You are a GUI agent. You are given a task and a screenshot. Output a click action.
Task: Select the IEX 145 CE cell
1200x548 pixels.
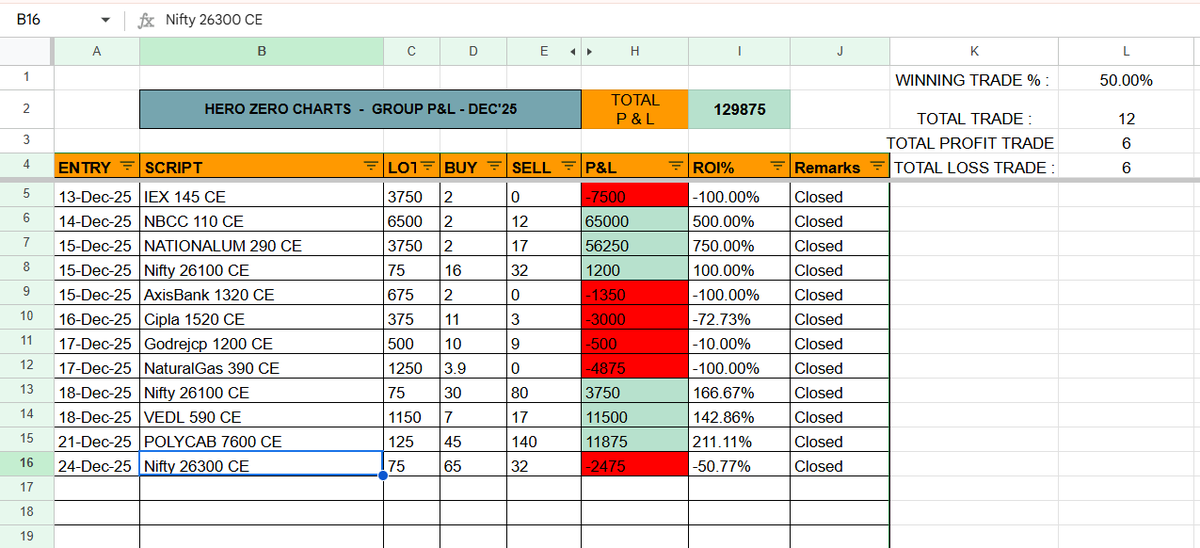point(261,196)
